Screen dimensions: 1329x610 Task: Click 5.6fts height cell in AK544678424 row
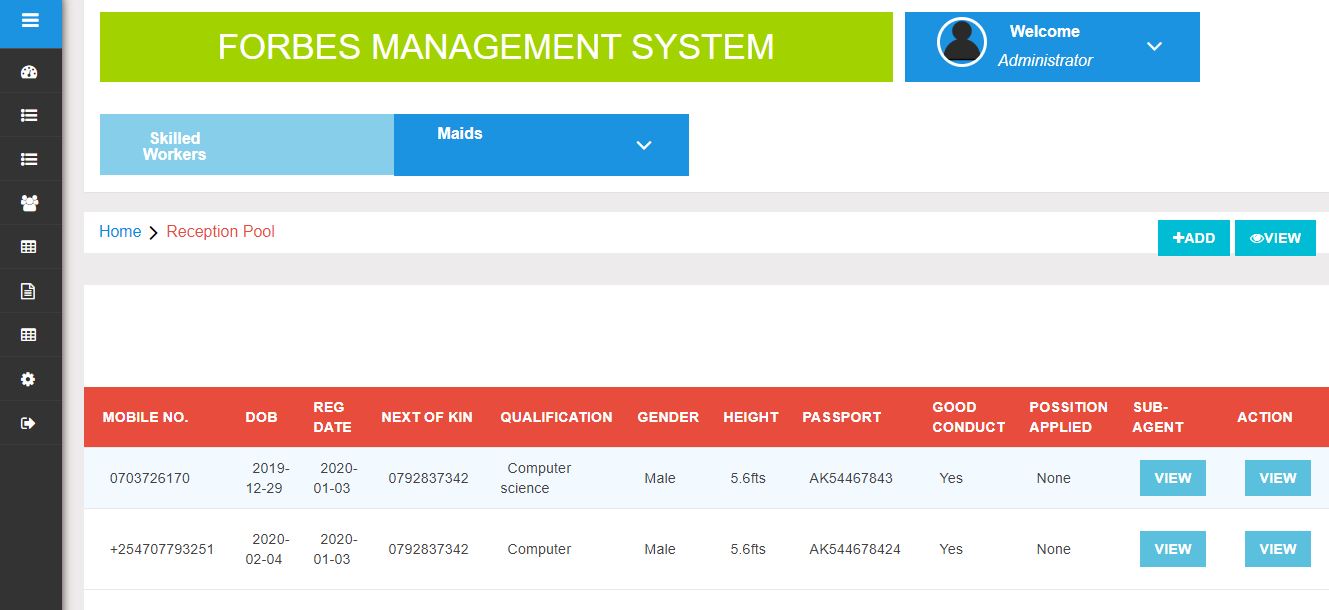click(748, 549)
